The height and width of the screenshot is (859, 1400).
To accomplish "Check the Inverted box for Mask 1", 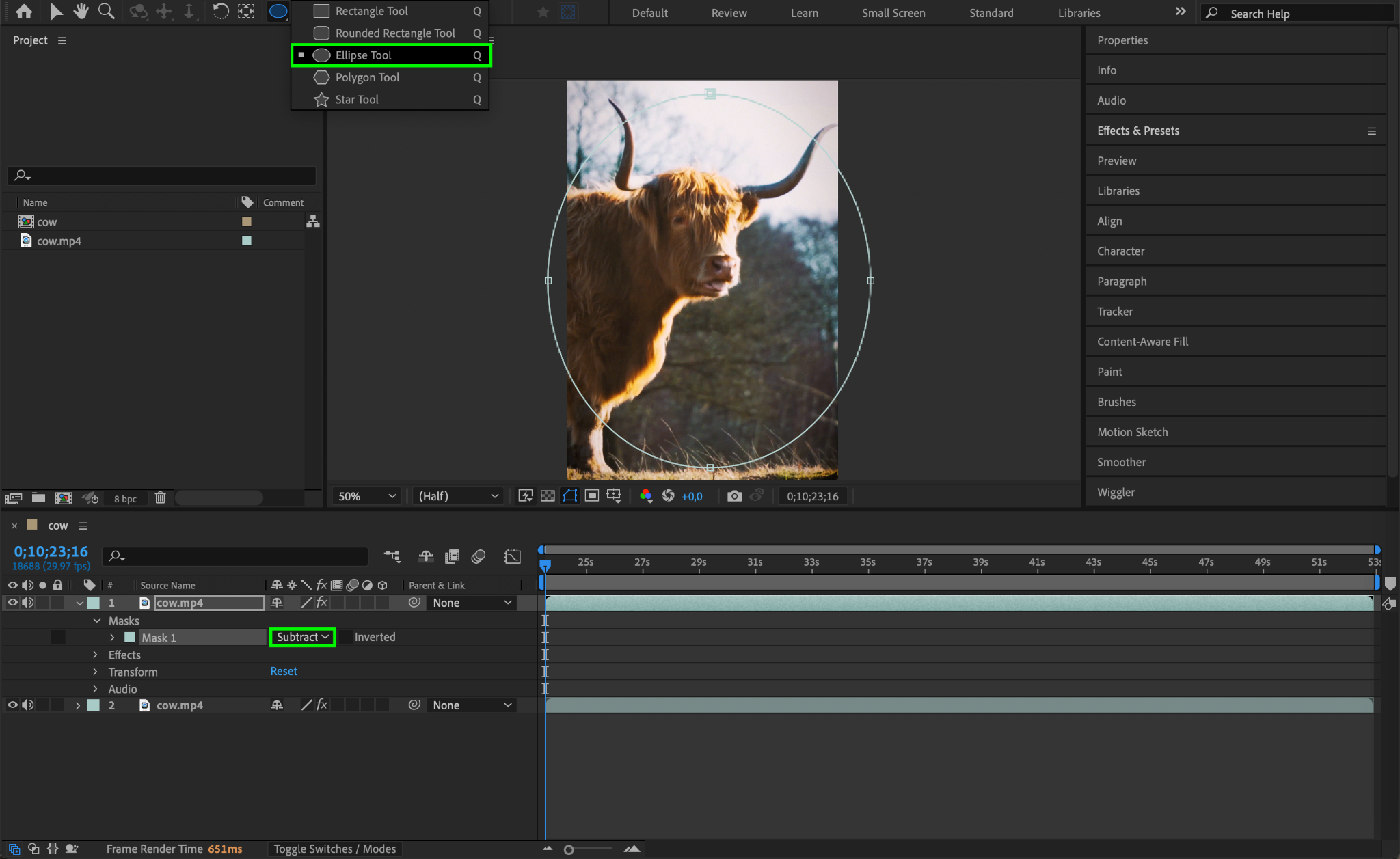I will pos(347,637).
